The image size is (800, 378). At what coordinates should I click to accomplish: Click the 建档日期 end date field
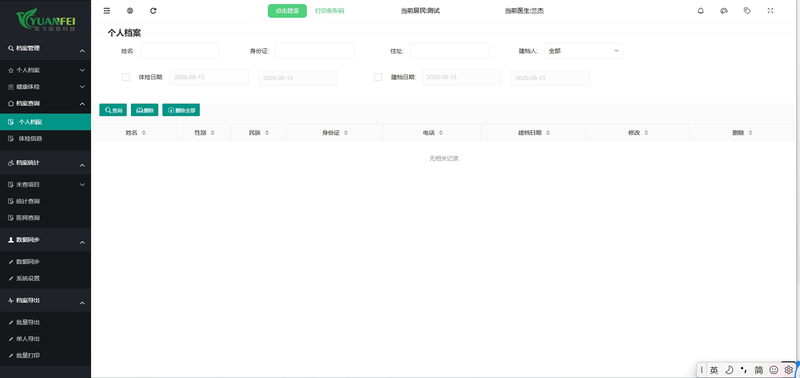click(x=550, y=78)
